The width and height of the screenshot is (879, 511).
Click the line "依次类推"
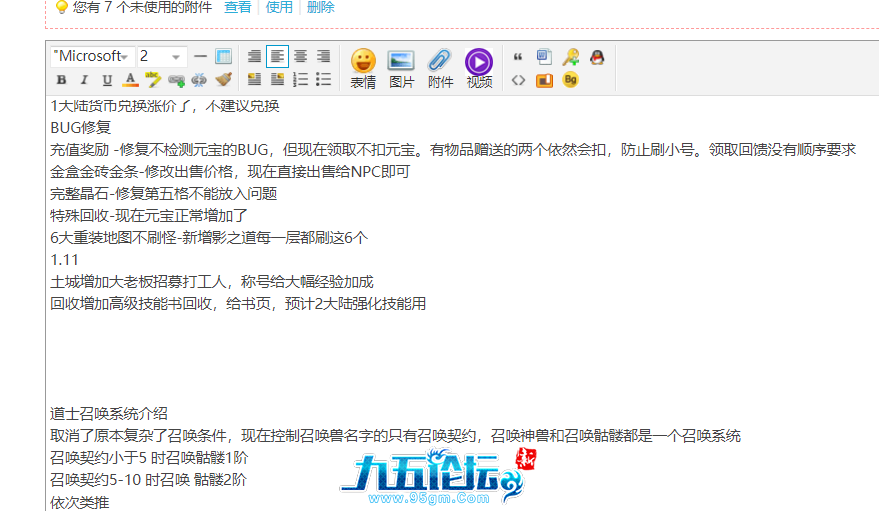point(80,502)
